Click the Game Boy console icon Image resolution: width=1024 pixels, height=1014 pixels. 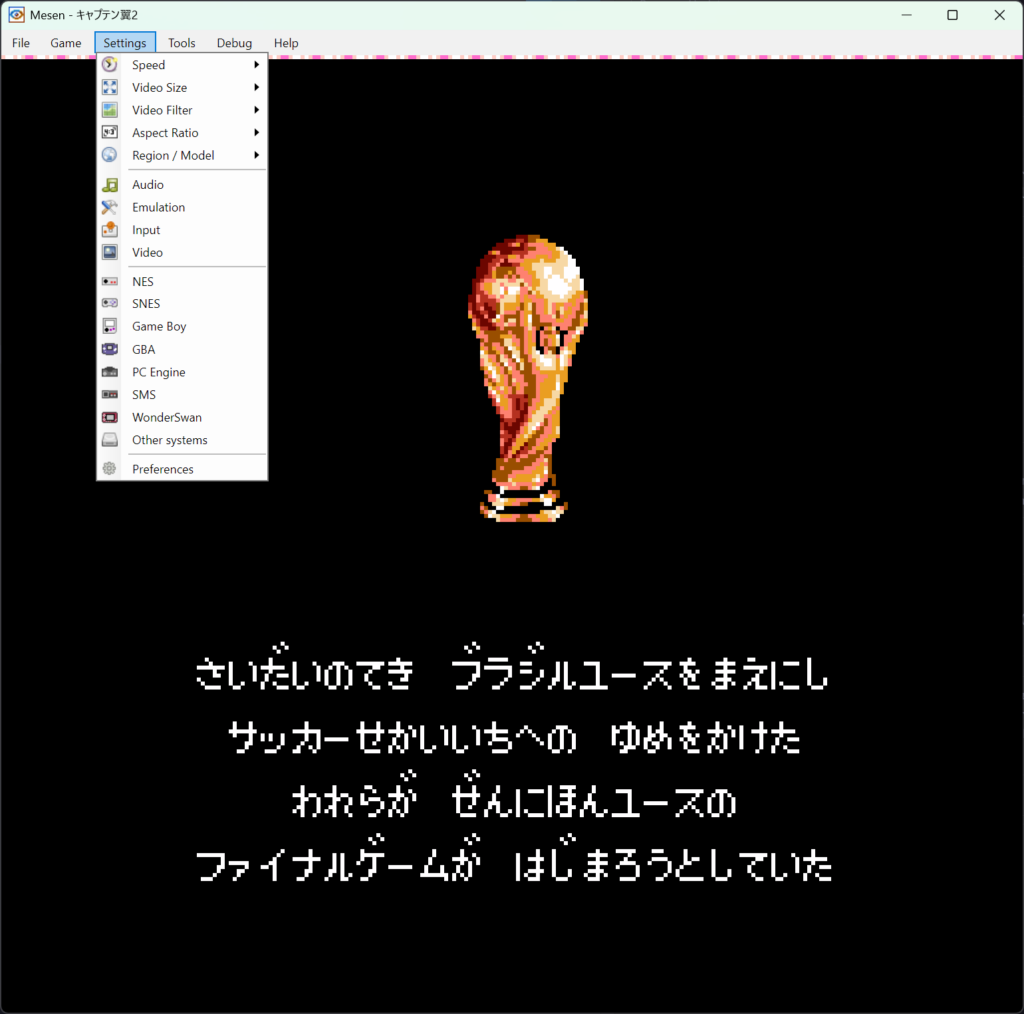click(x=110, y=327)
